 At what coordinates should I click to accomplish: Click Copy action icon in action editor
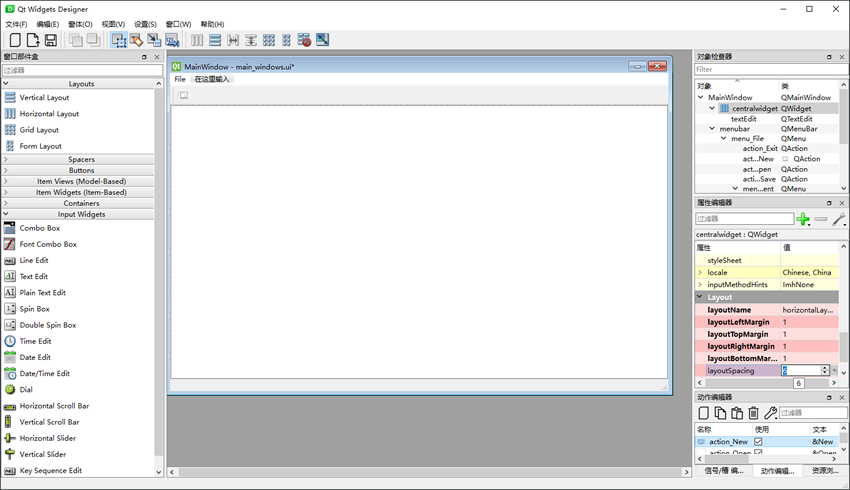pos(720,413)
